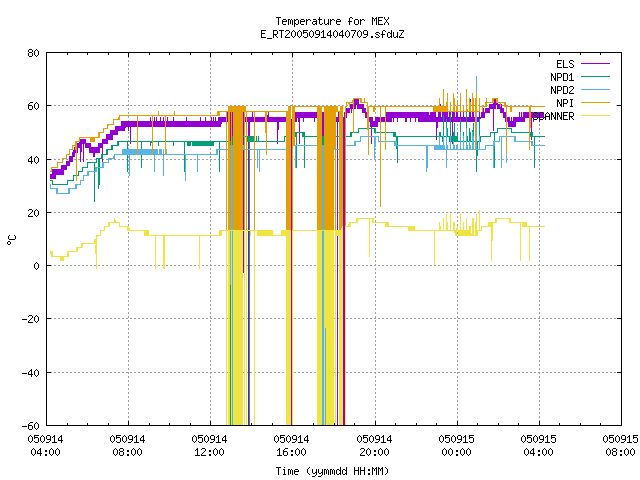This screenshot has width=640, height=480.
Task: Click the yellow SCANNER legend line sample
Action: coord(595,116)
